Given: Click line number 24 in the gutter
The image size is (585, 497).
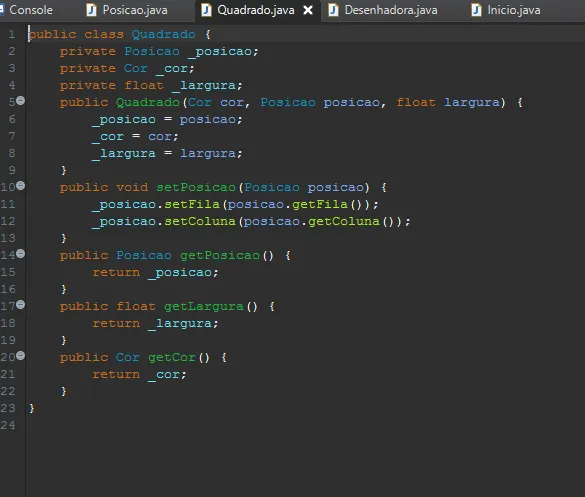Looking at the screenshot, I should tap(8, 425).
